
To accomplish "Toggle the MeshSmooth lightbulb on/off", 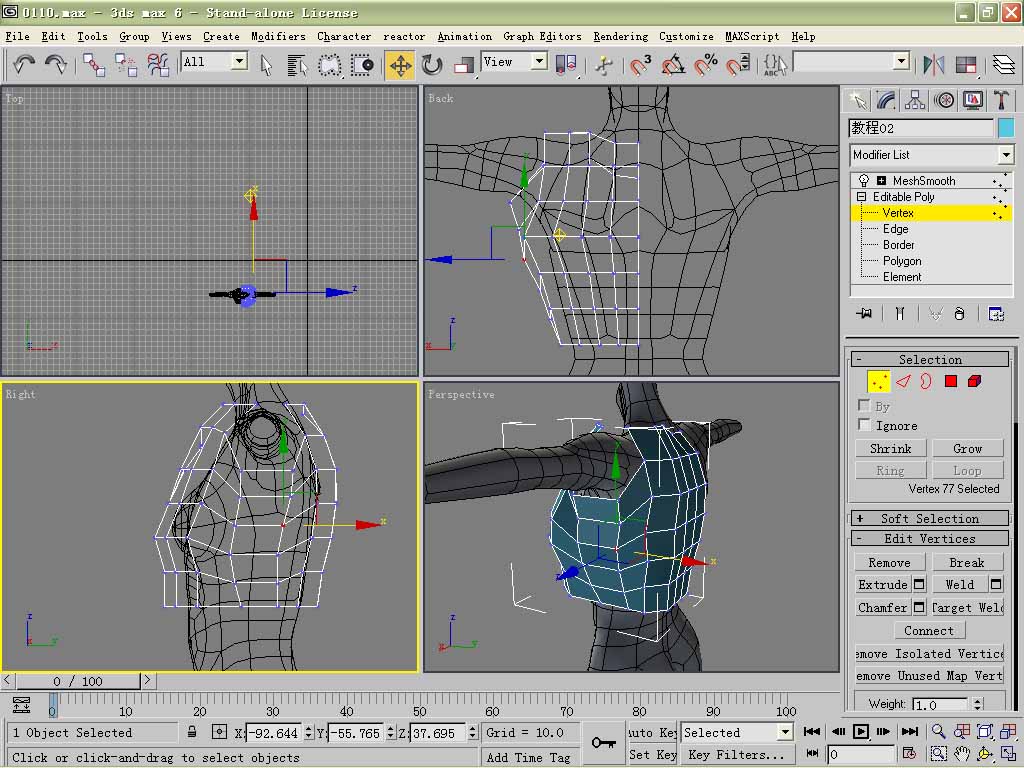I will click(863, 180).
